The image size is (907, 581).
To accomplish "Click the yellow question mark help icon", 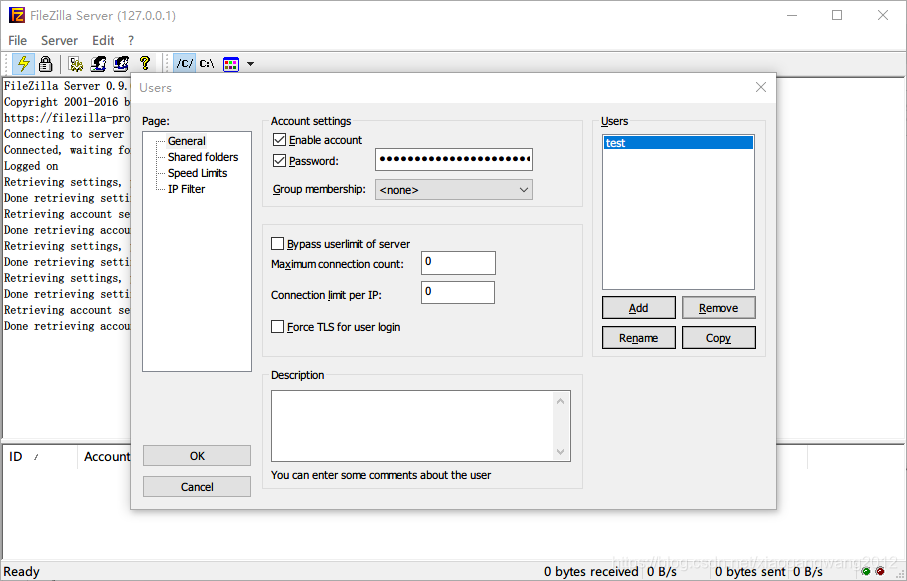I will pos(145,63).
